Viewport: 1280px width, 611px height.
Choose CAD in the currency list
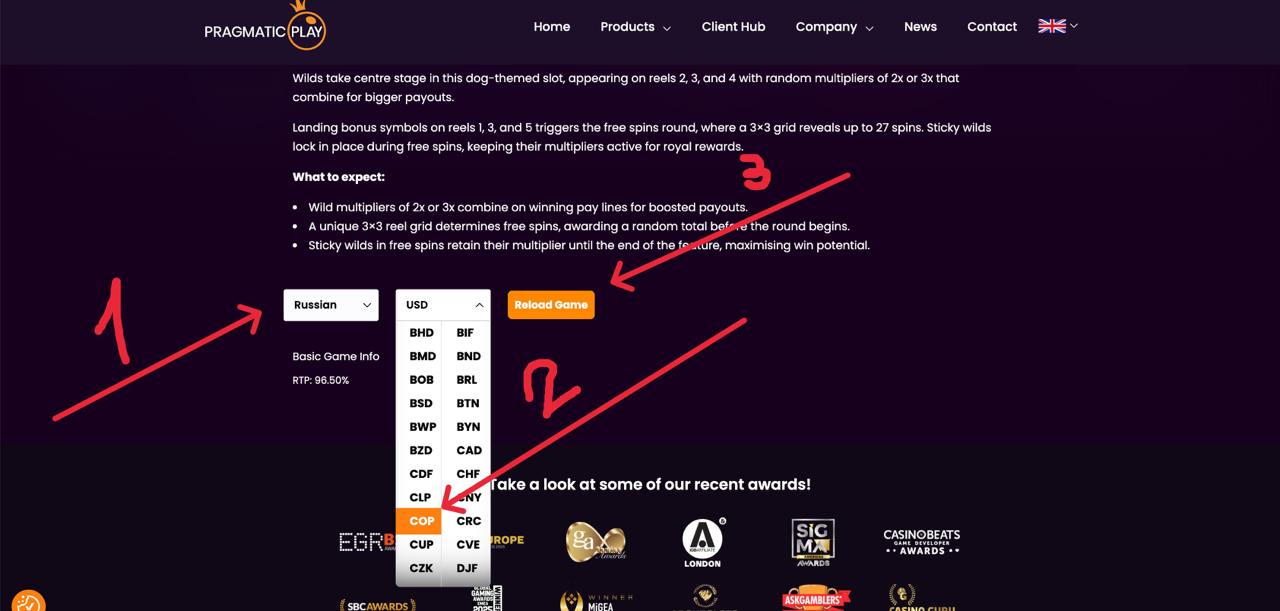pos(467,450)
